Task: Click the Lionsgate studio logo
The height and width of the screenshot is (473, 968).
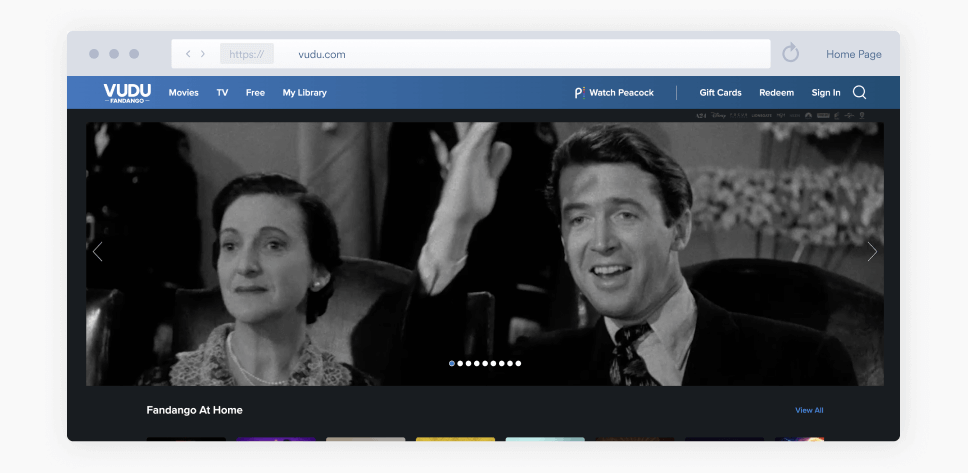Action: click(x=762, y=115)
